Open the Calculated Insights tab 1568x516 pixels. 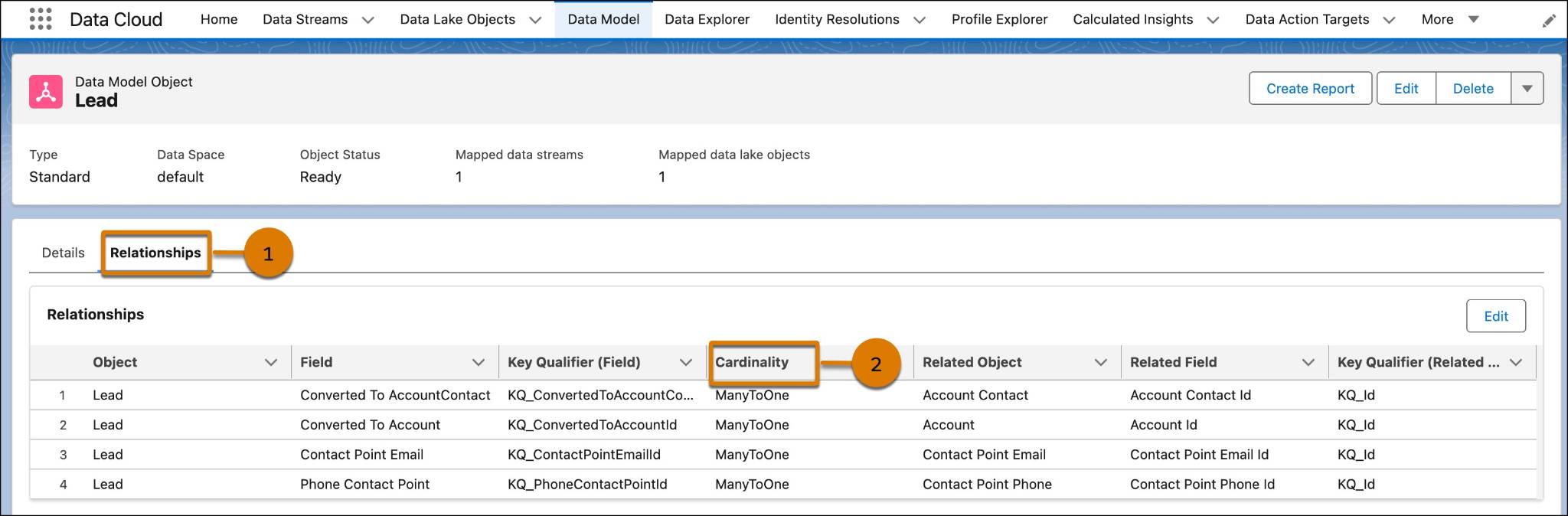[x=1132, y=19]
